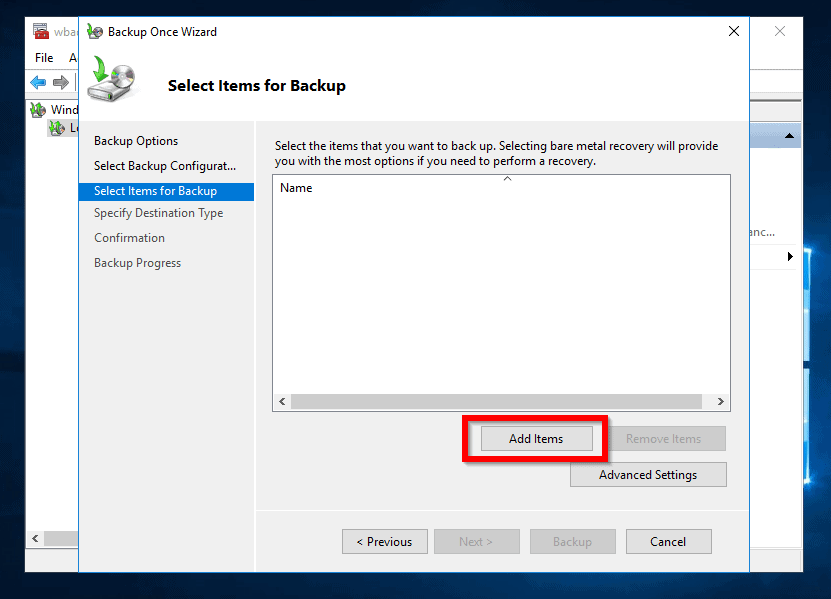Select the Specify Destination Type step
831x599 pixels.
click(x=158, y=213)
